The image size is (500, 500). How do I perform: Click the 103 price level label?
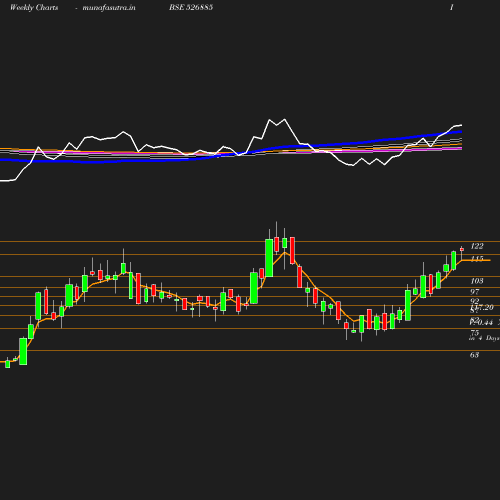pyautogui.click(x=477, y=281)
